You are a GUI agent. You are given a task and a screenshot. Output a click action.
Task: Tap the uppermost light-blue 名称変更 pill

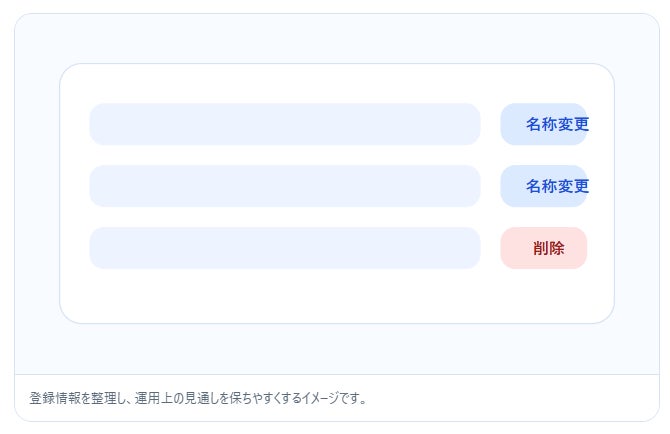click(544, 124)
